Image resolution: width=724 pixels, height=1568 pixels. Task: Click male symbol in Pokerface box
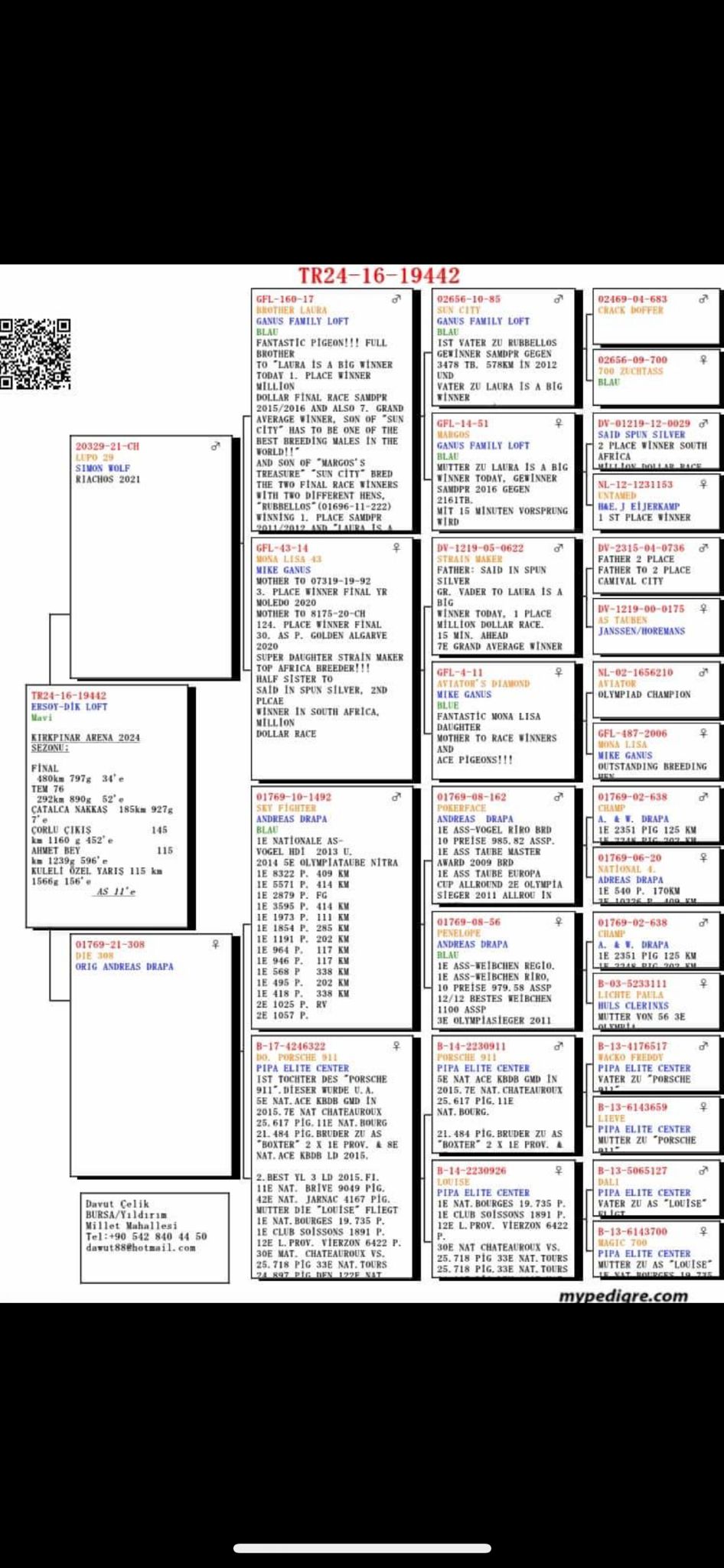559,797
